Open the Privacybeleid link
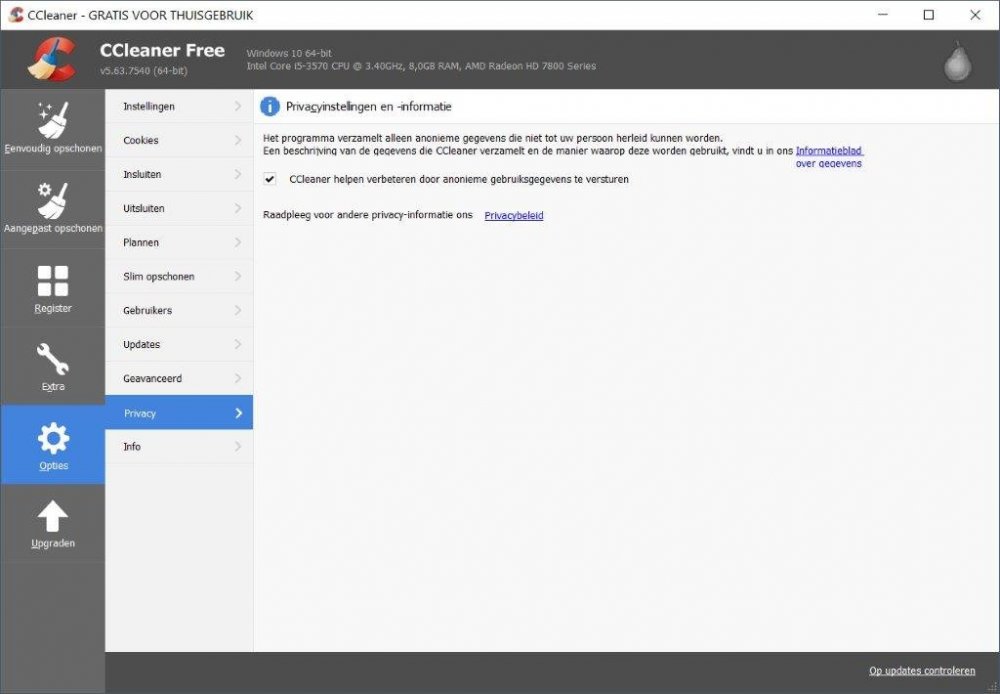 click(x=514, y=215)
